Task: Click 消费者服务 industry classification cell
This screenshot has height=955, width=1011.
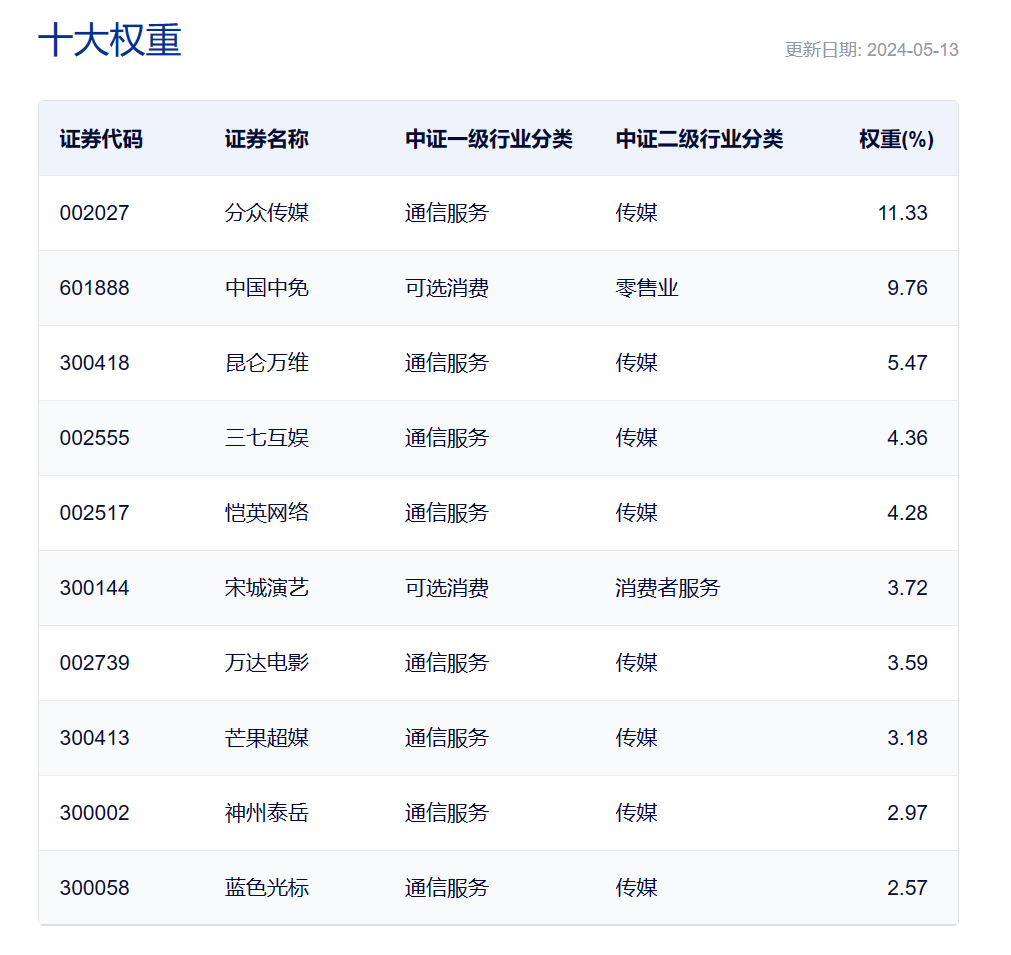Action: (x=667, y=588)
